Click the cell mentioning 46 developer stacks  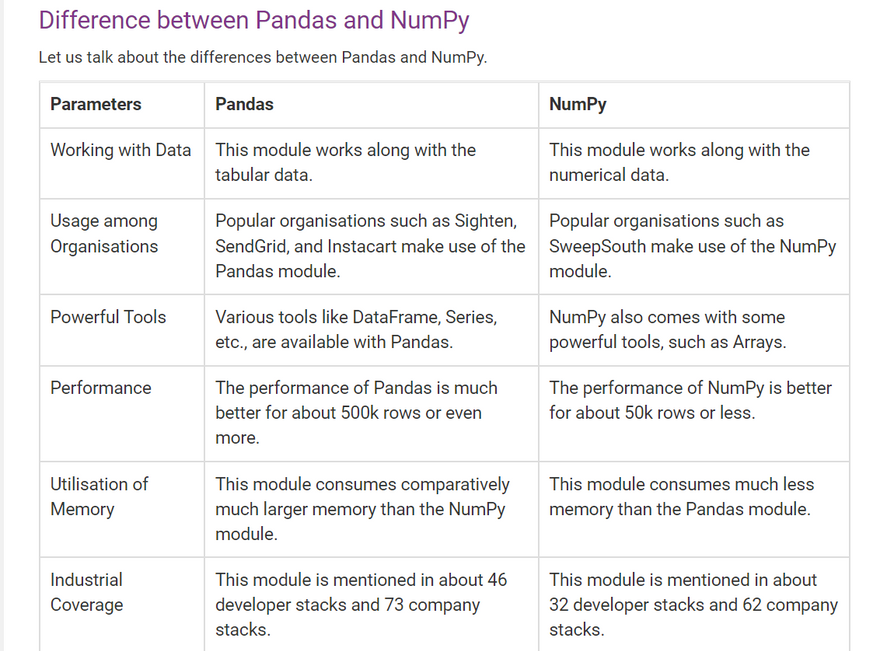point(361,604)
